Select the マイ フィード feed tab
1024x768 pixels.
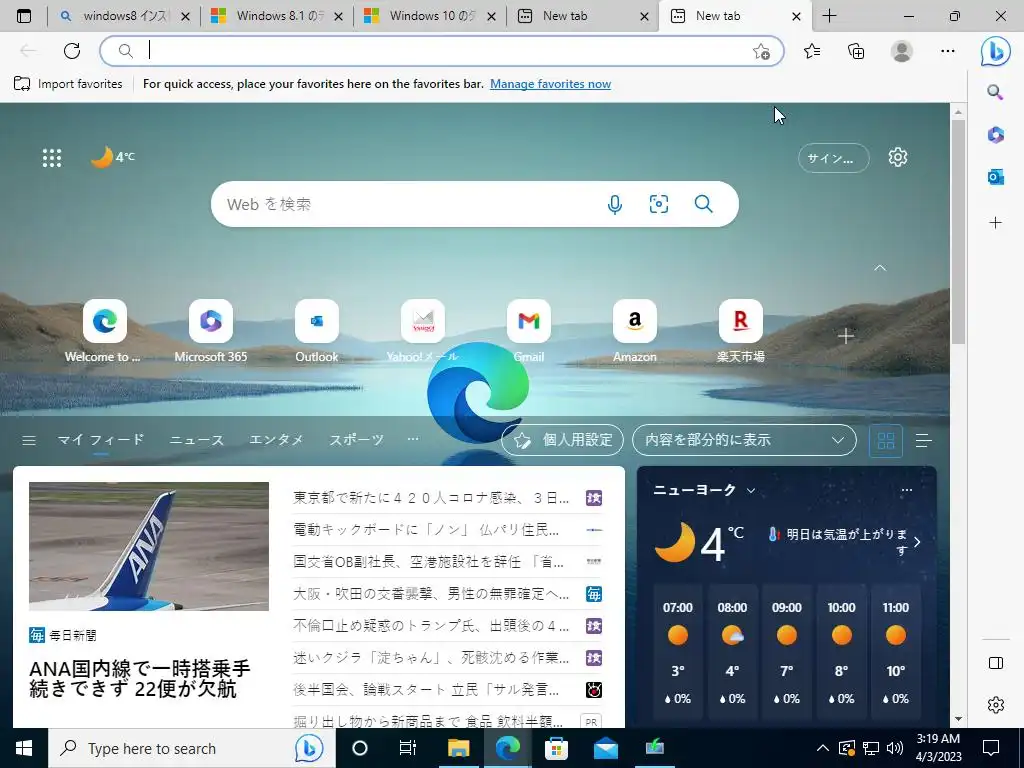(101, 440)
